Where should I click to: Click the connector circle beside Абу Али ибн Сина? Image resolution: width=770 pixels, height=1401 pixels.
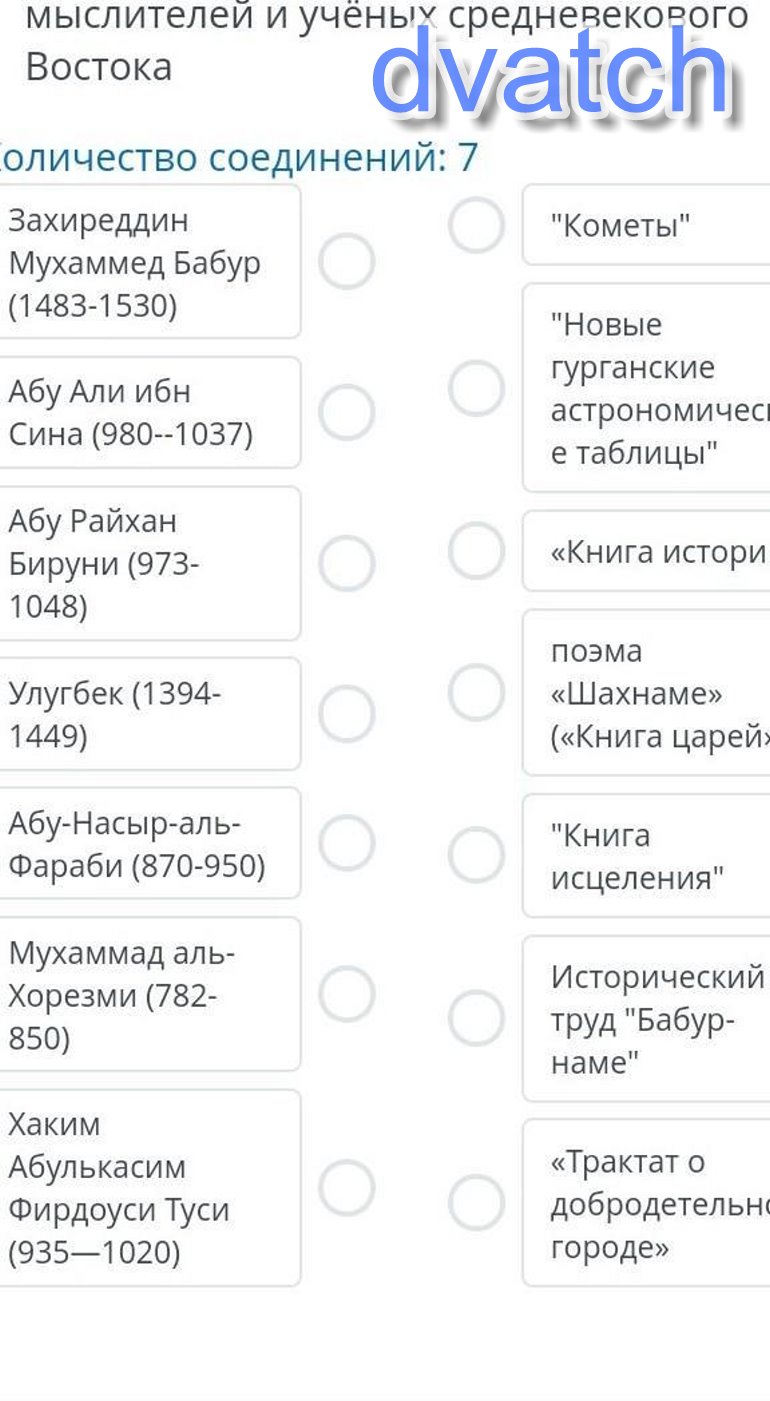pos(346,412)
